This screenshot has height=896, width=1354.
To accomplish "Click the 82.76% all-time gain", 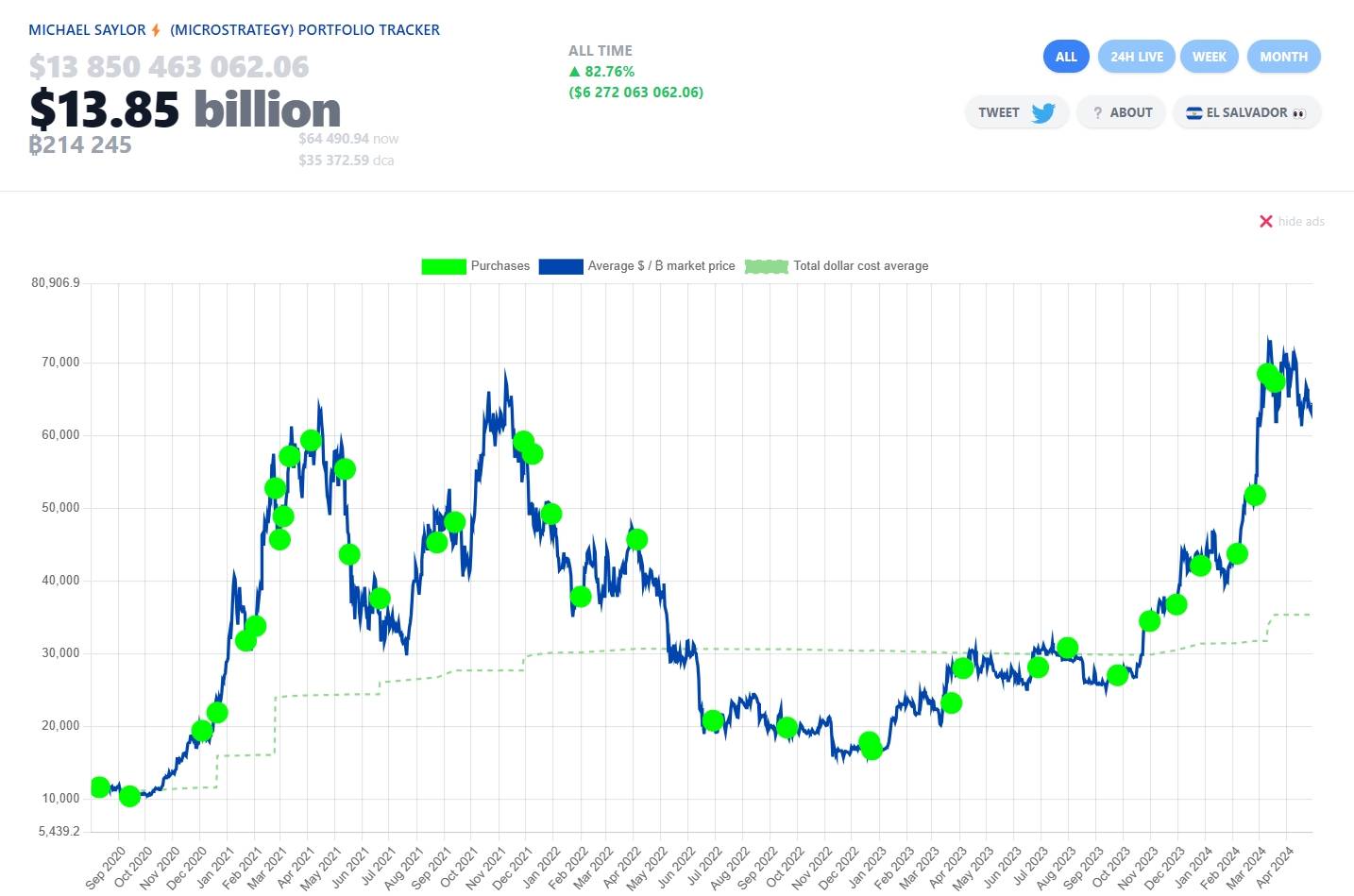I will pyautogui.click(x=601, y=72).
